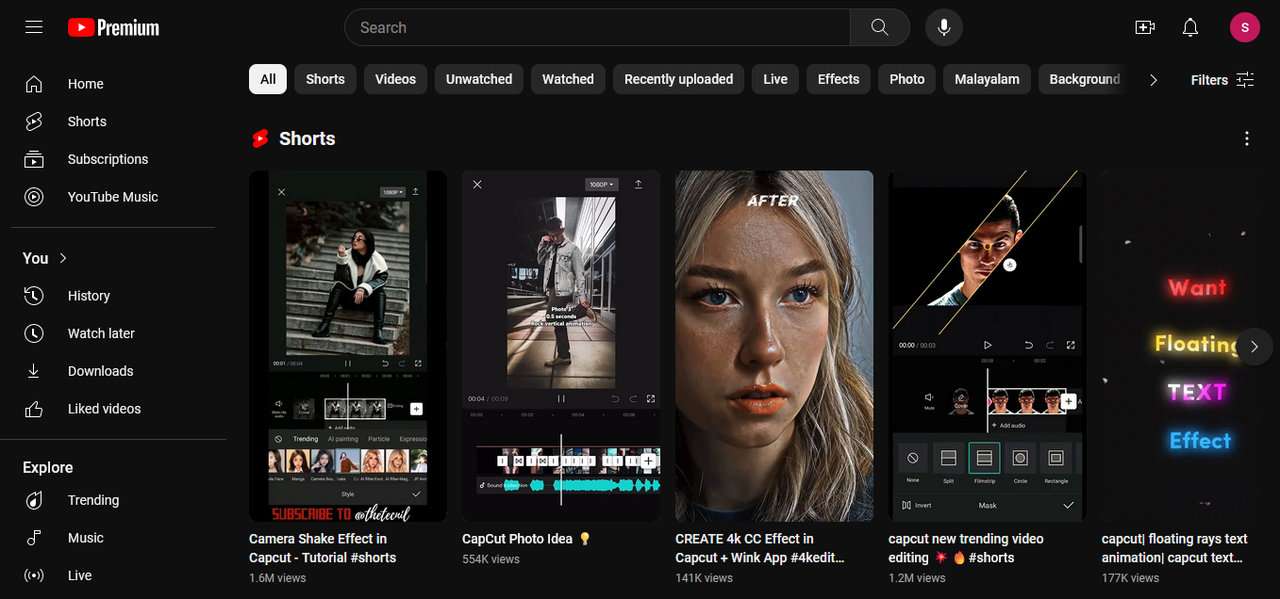Open Trending under Explore

point(93,500)
